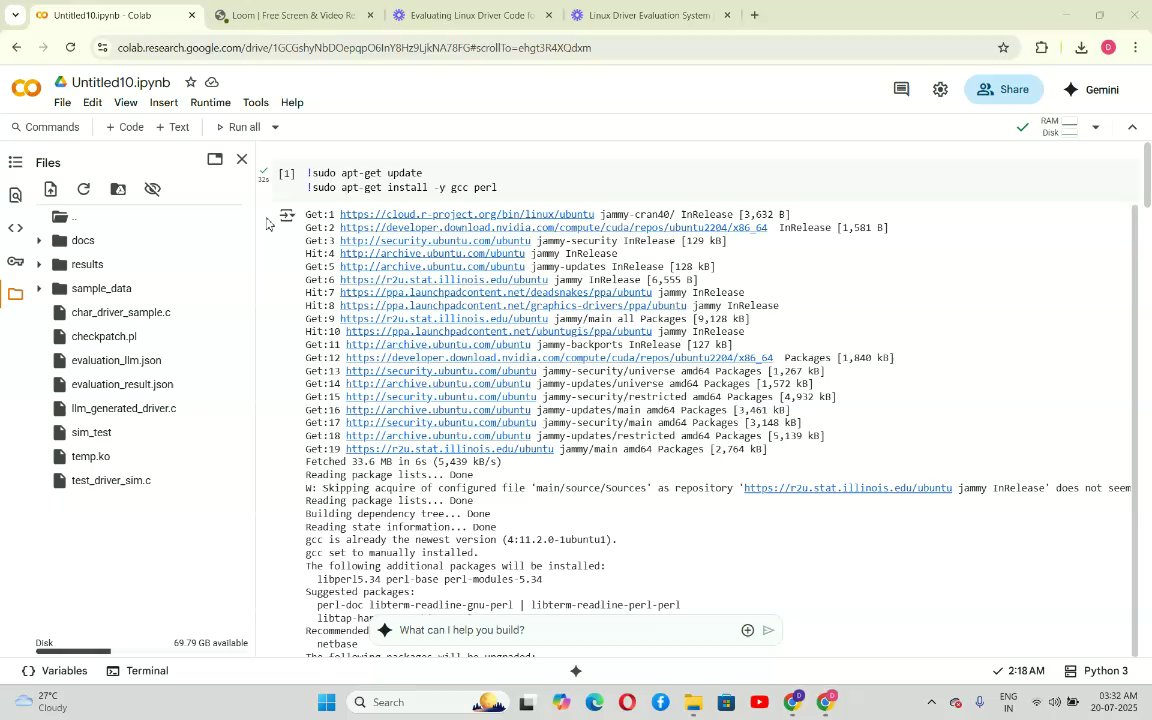Open Windows Start menu

pyautogui.click(x=327, y=702)
